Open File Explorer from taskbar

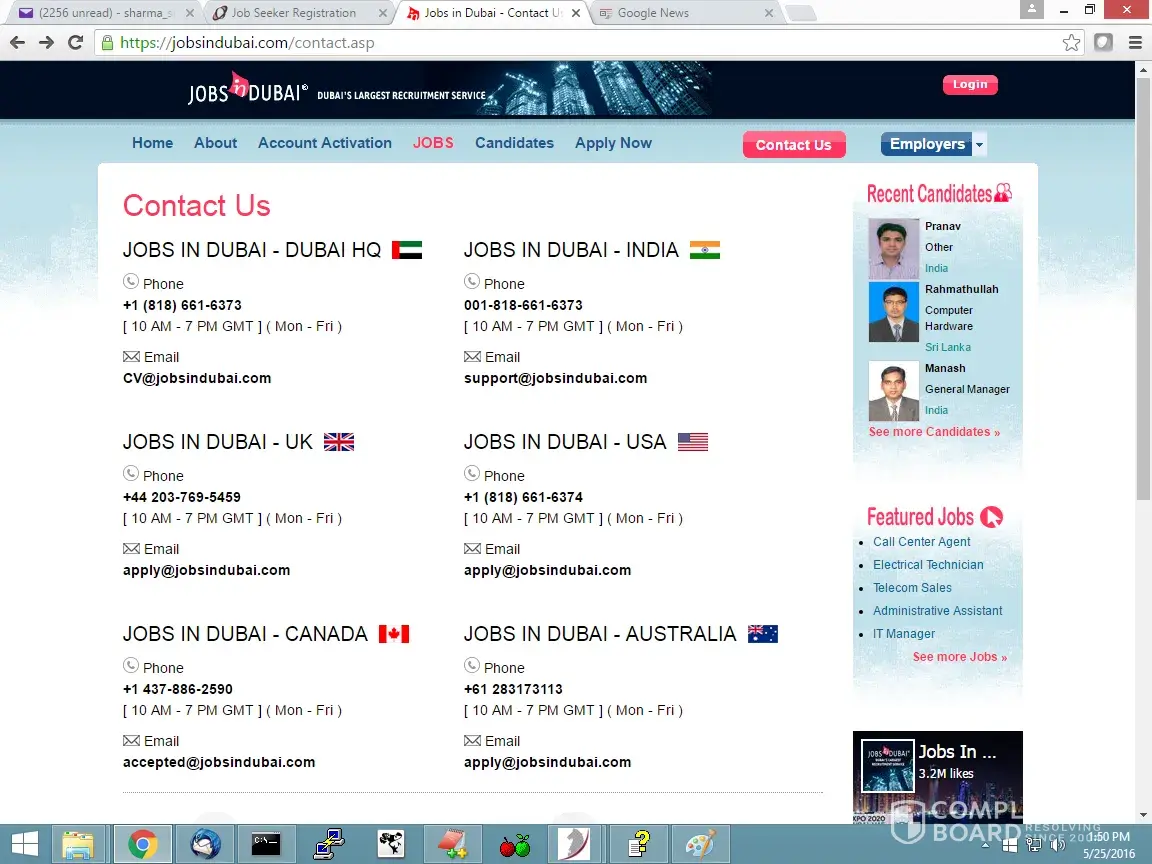coord(78,844)
